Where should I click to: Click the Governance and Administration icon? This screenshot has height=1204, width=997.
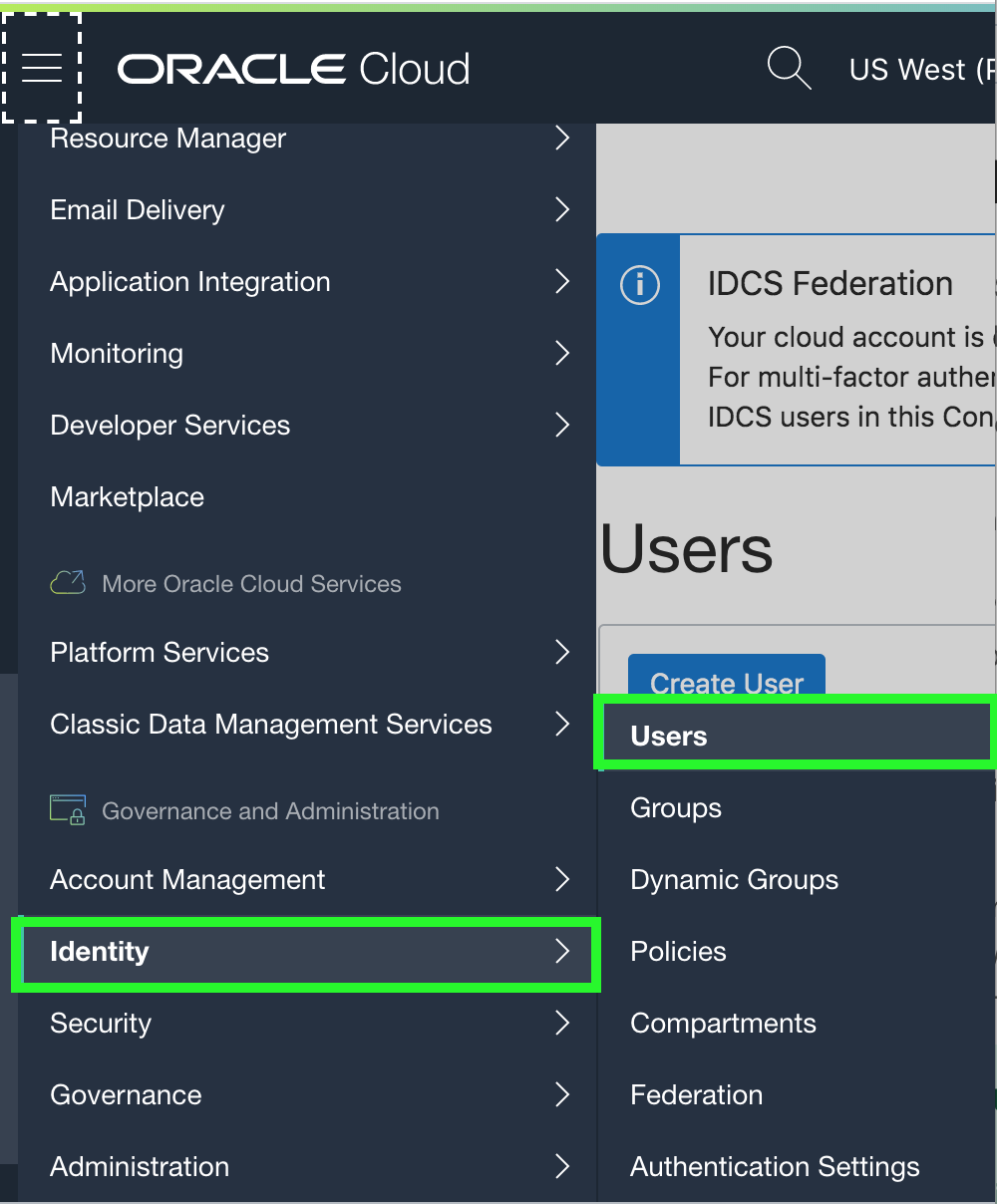[68, 810]
